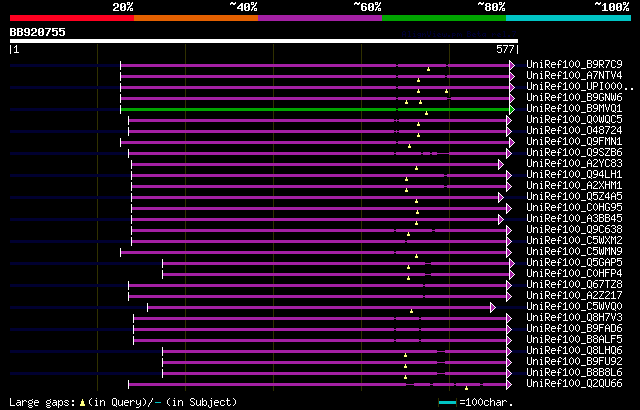This screenshot has width=640, height=410.
Task: Click the UniRef100_B9R7C9 hit label
Action: pyautogui.click(x=574, y=64)
